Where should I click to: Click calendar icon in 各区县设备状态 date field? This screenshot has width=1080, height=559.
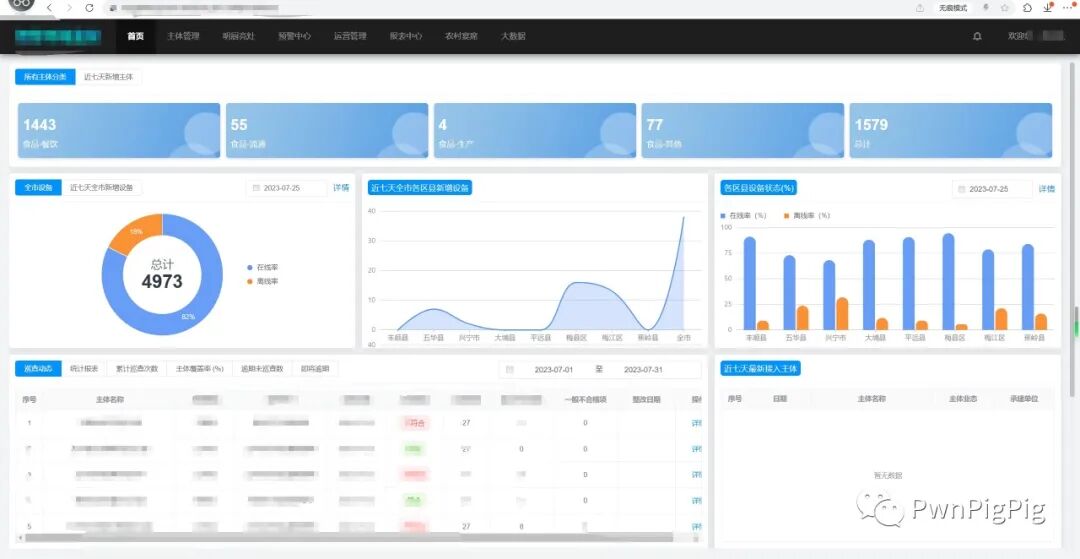(x=962, y=189)
